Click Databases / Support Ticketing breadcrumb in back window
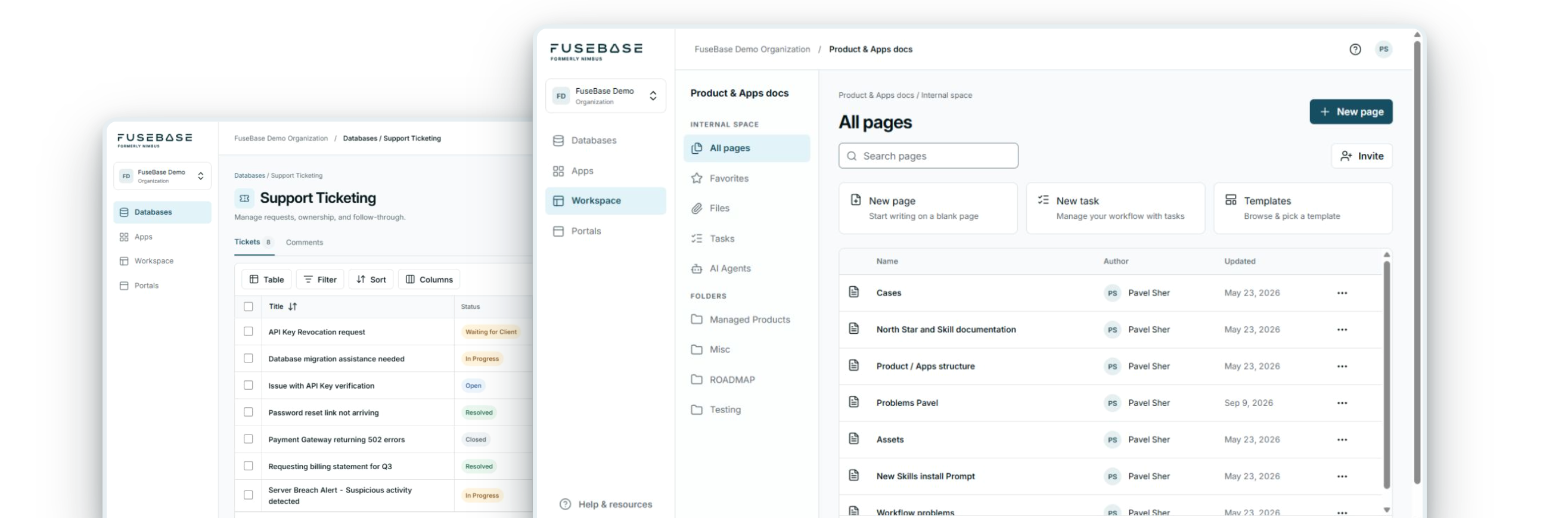1568x518 pixels. pos(392,138)
